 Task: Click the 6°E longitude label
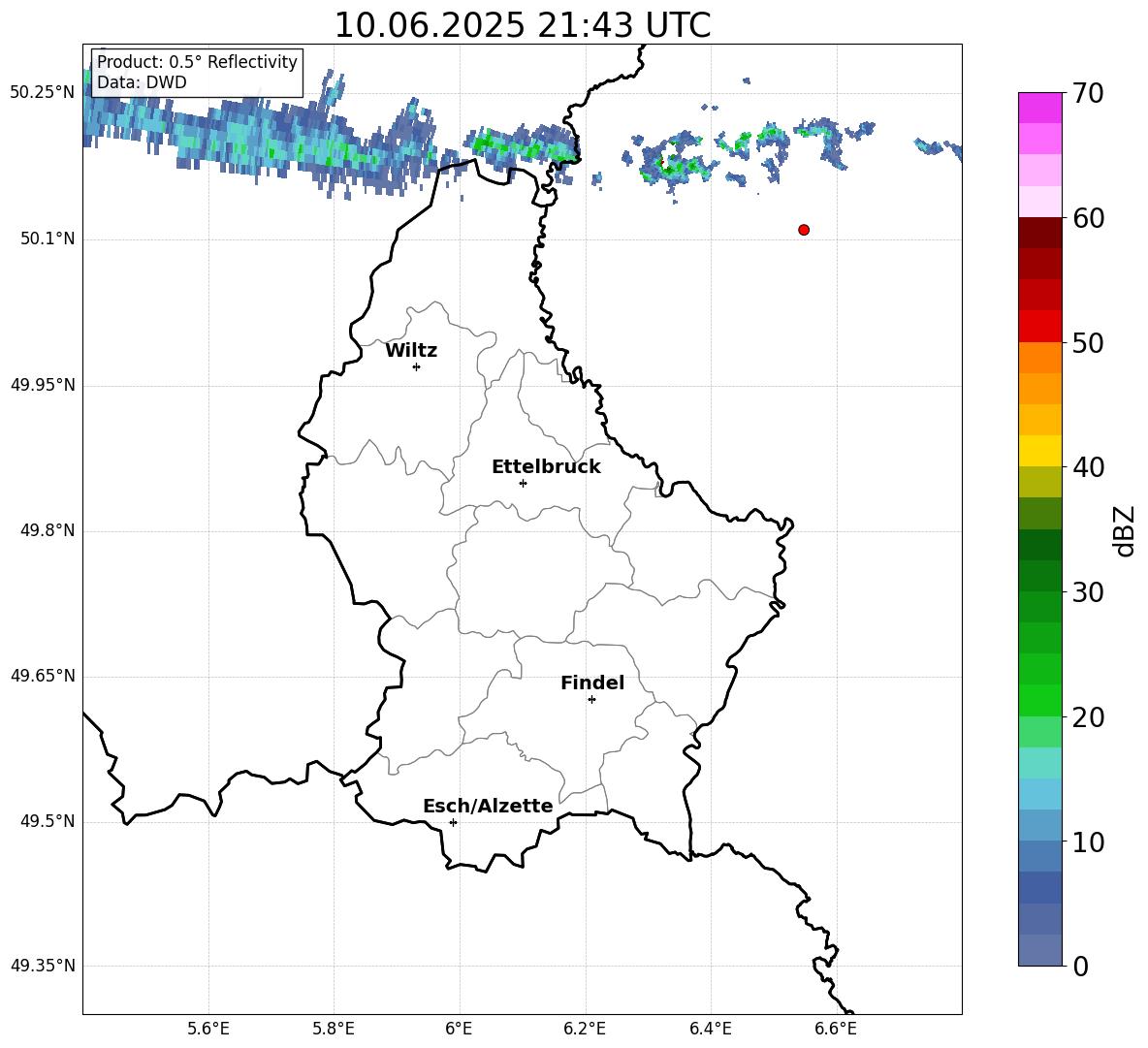459,1029
